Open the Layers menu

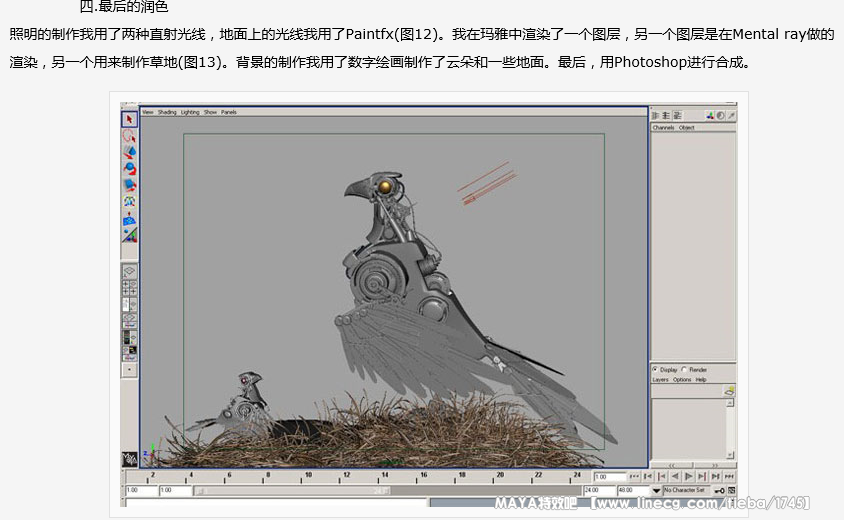pos(660,380)
